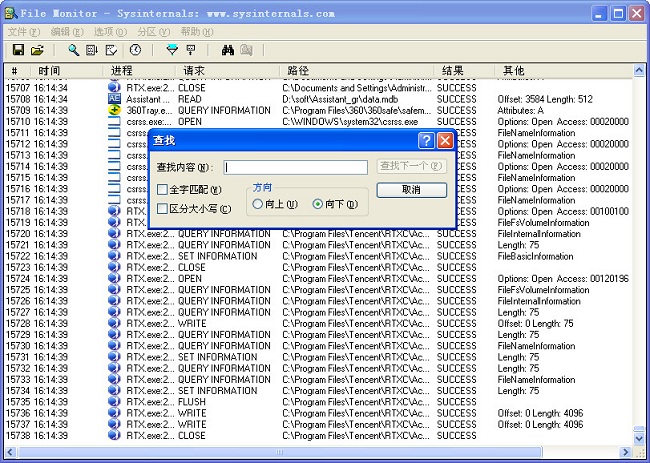The width and height of the screenshot is (650, 463).
Task: Click the Open file folder icon
Action: click(x=37, y=49)
